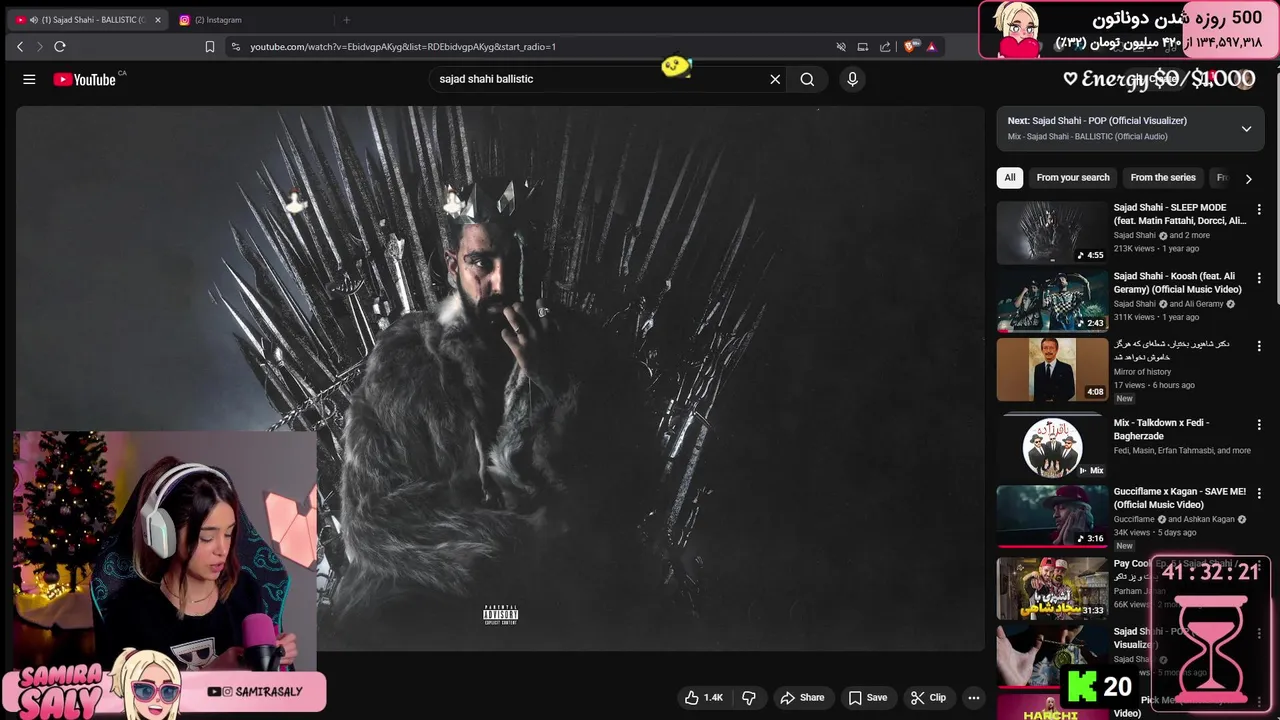
Task: Open site information icon beside the URL
Action: pos(235,46)
